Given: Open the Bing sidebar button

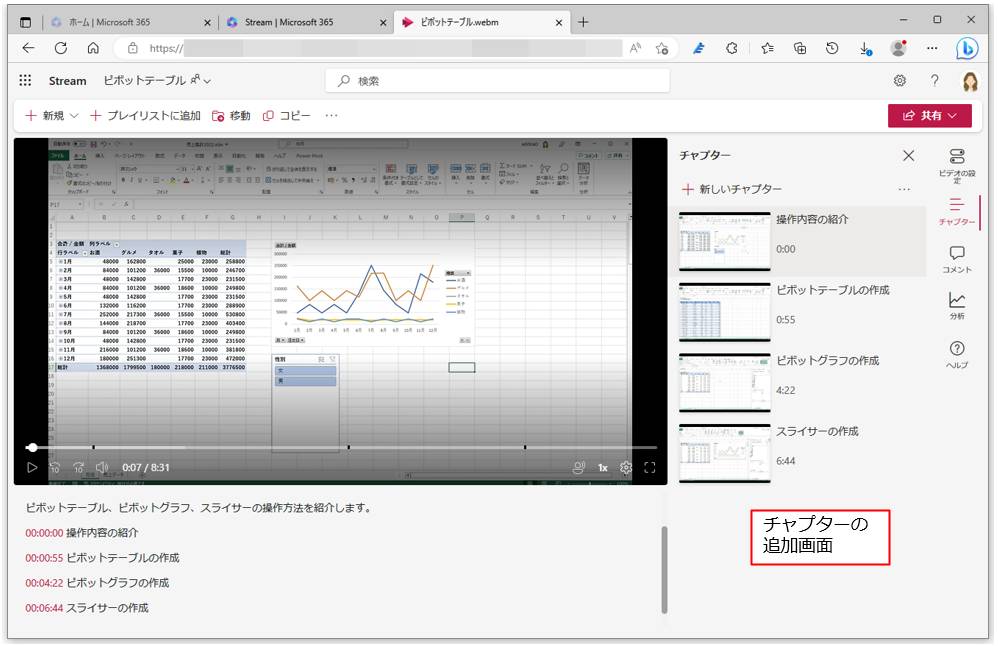Looking at the screenshot, I should tap(967, 48).
